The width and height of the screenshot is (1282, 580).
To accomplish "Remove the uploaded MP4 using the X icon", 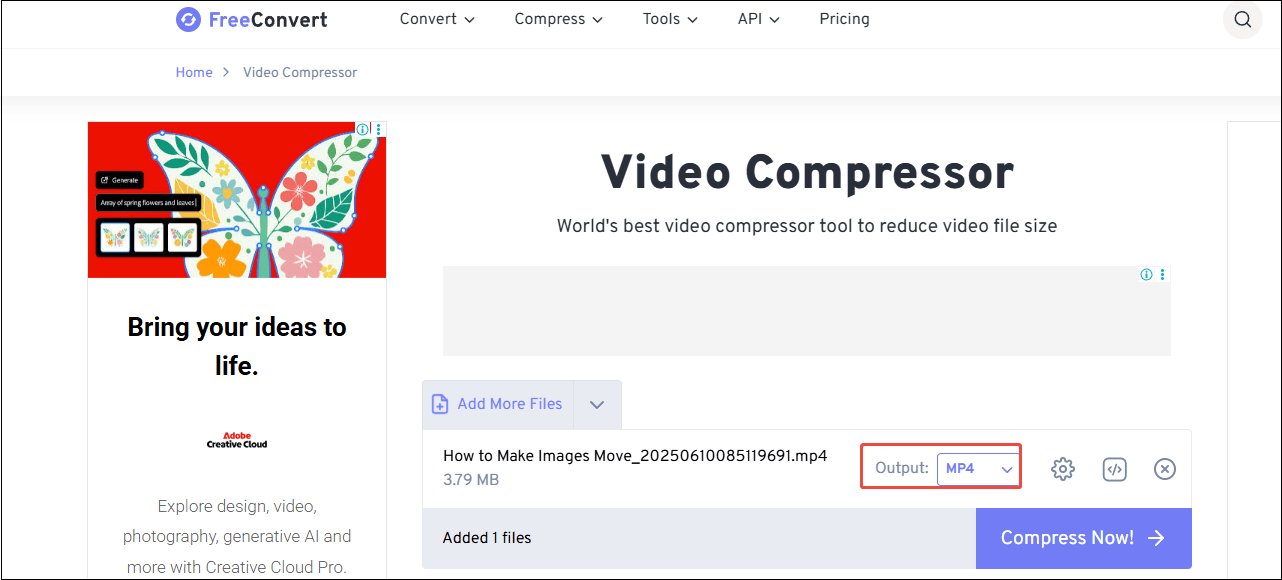I will tap(1164, 468).
